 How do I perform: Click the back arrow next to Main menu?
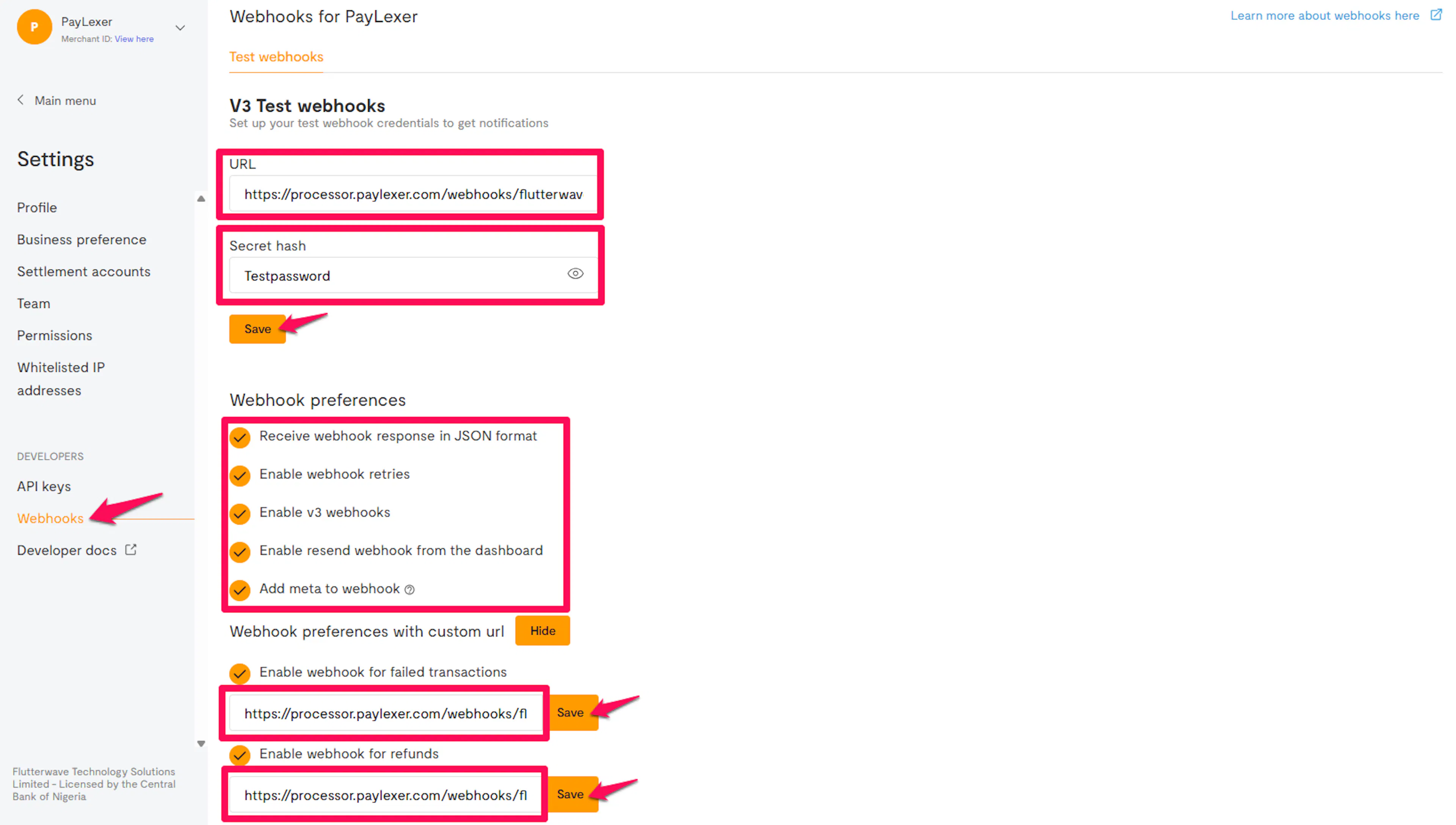pos(21,100)
